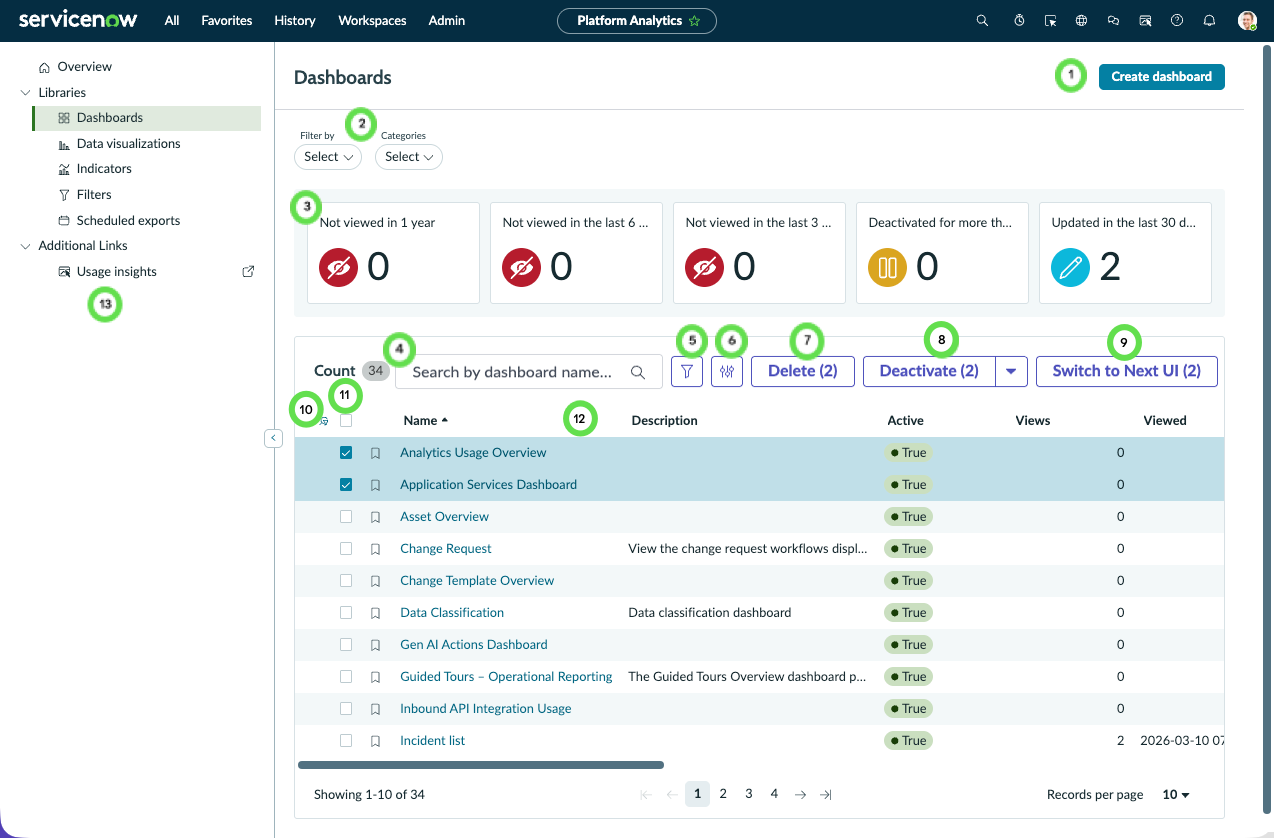The height and width of the screenshot is (838, 1274).
Task: Click the stopwatch icon in header
Action: (1019, 20)
